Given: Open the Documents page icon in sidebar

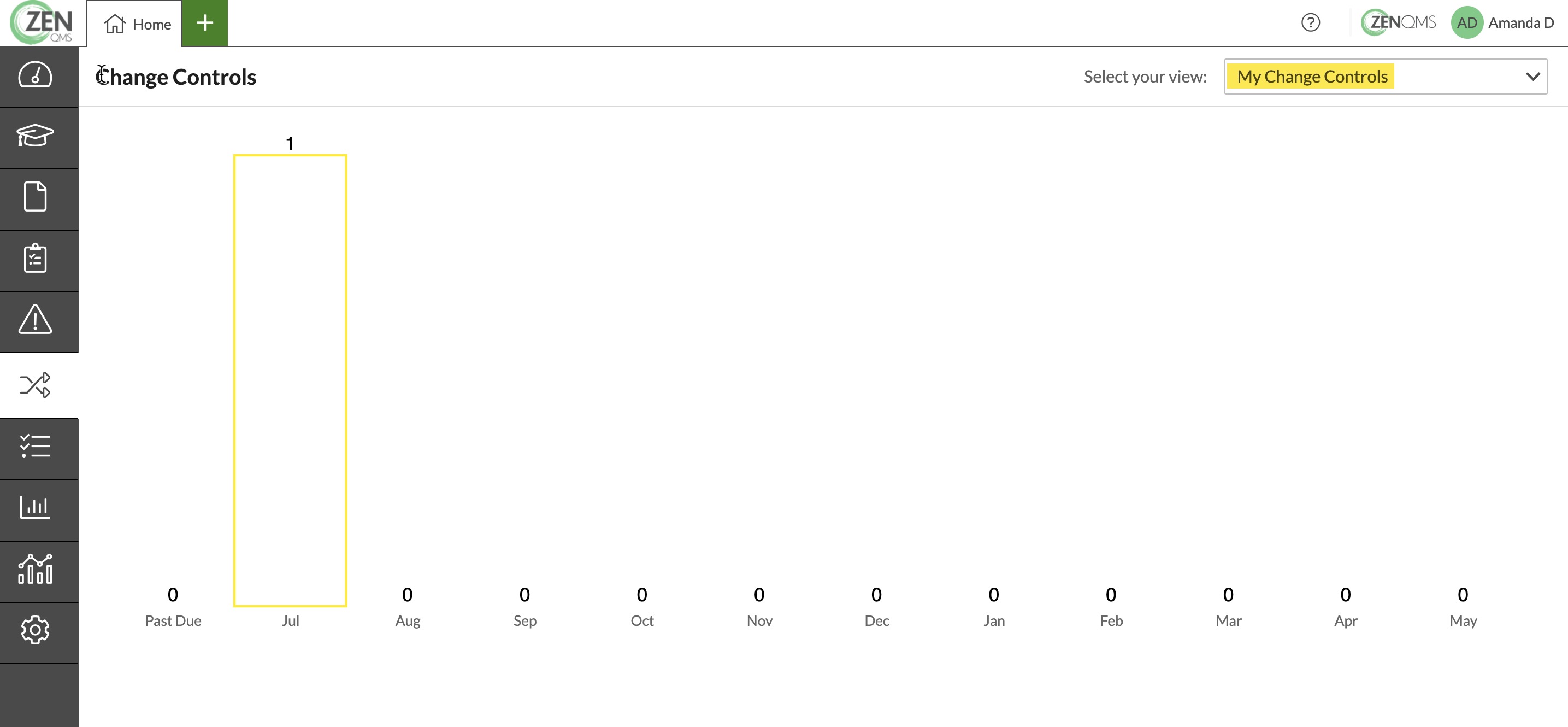Looking at the screenshot, I should (36, 197).
